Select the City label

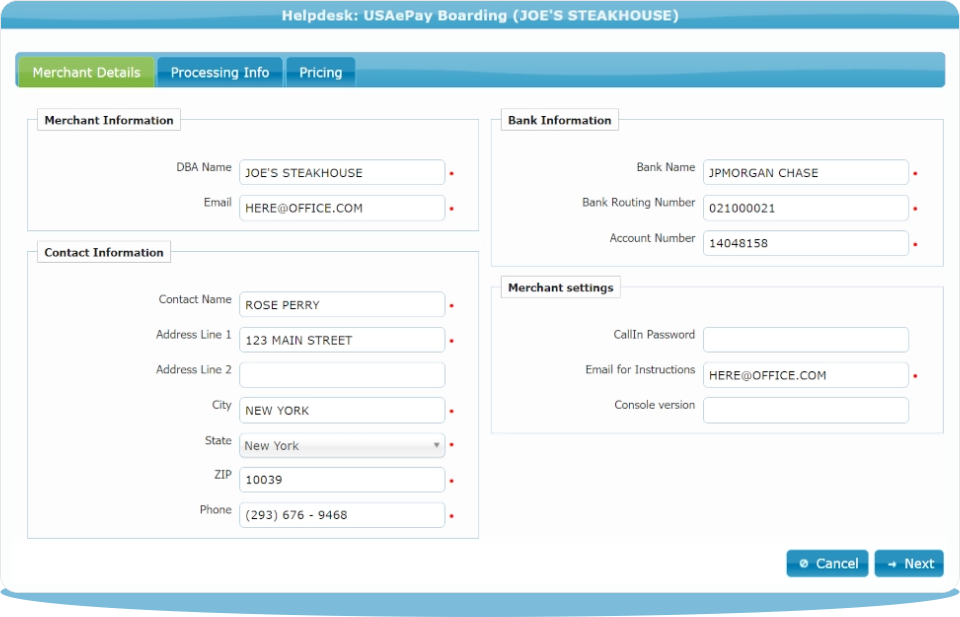[222, 405]
